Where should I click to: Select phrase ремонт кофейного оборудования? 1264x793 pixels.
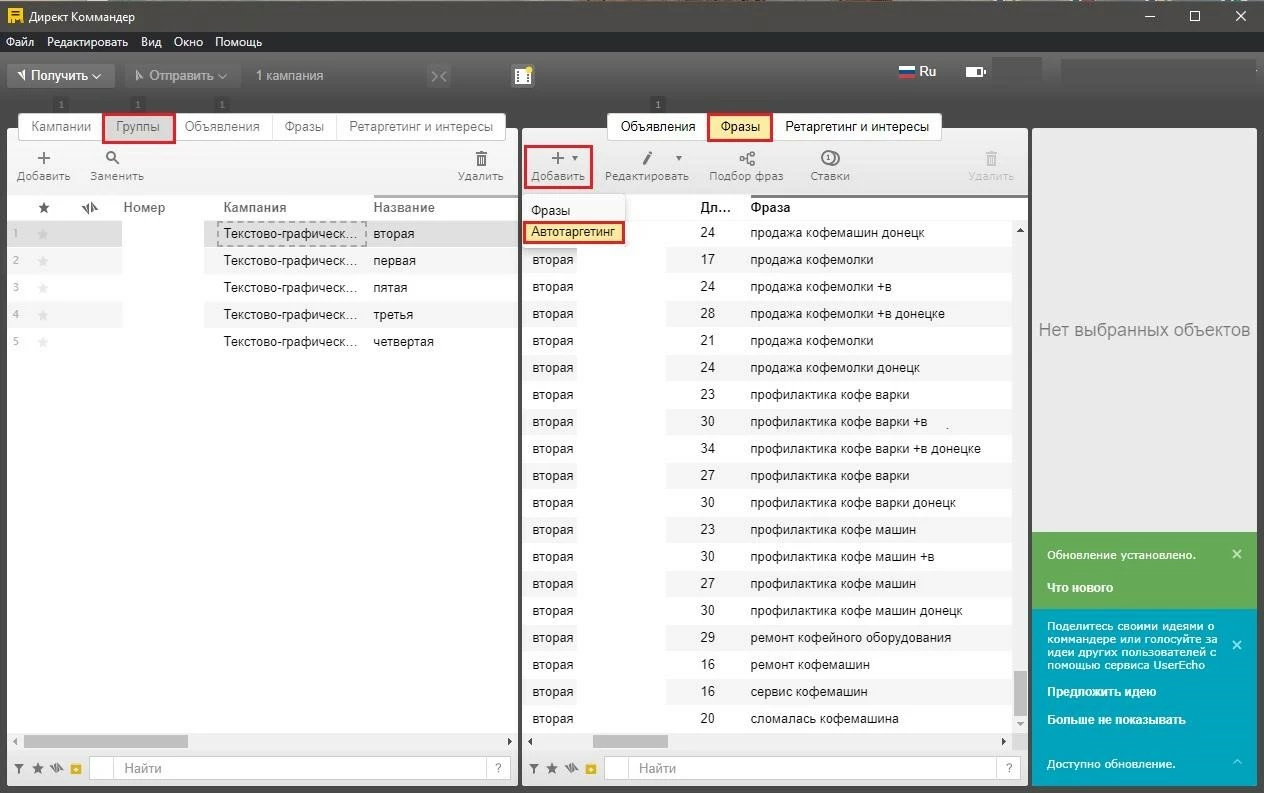[850, 637]
